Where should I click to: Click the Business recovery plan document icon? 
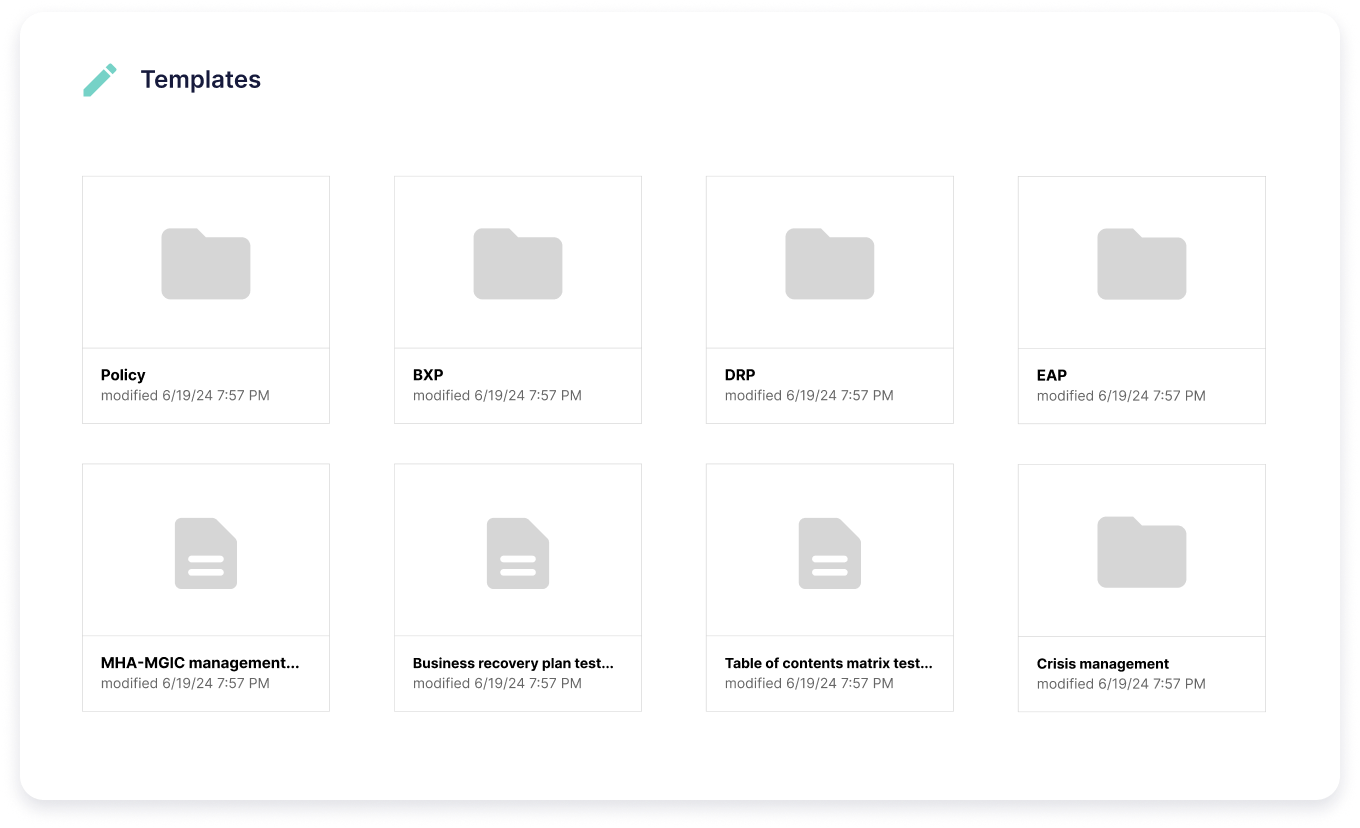tap(518, 552)
